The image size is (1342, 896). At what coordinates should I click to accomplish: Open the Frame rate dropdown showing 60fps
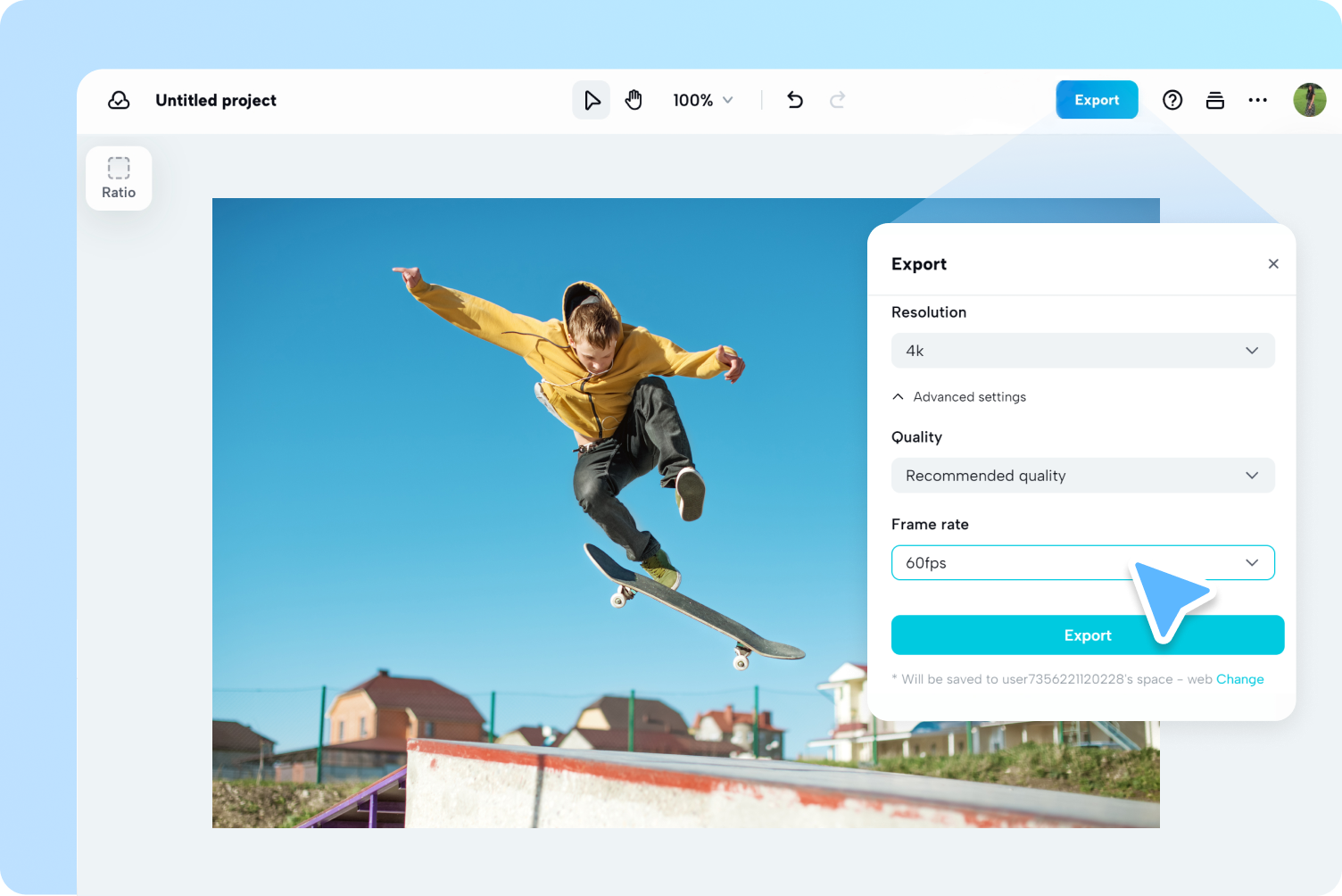point(1082,562)
